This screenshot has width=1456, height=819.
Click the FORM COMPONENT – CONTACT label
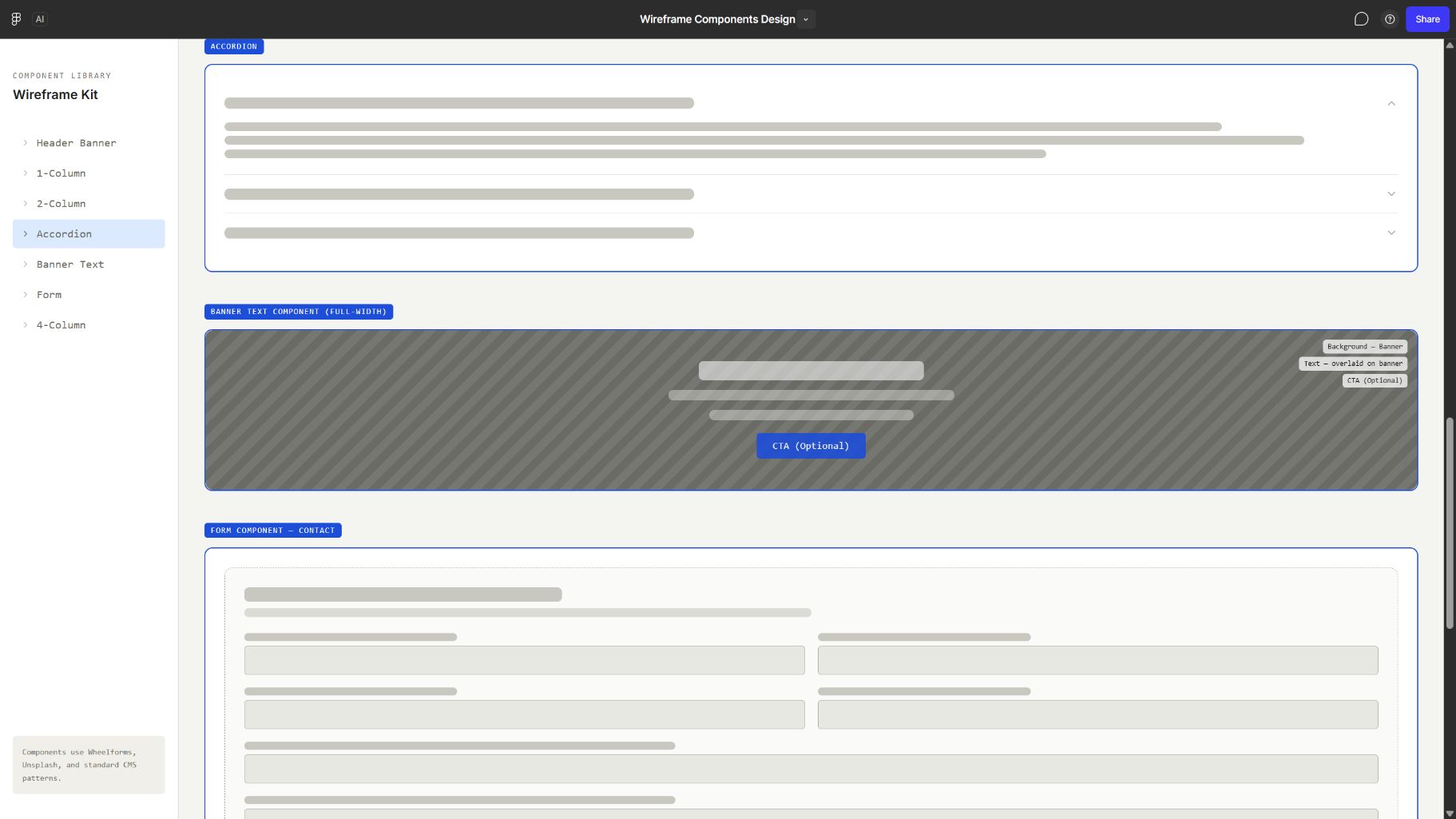pyautogui.click(x=273, y=531)
